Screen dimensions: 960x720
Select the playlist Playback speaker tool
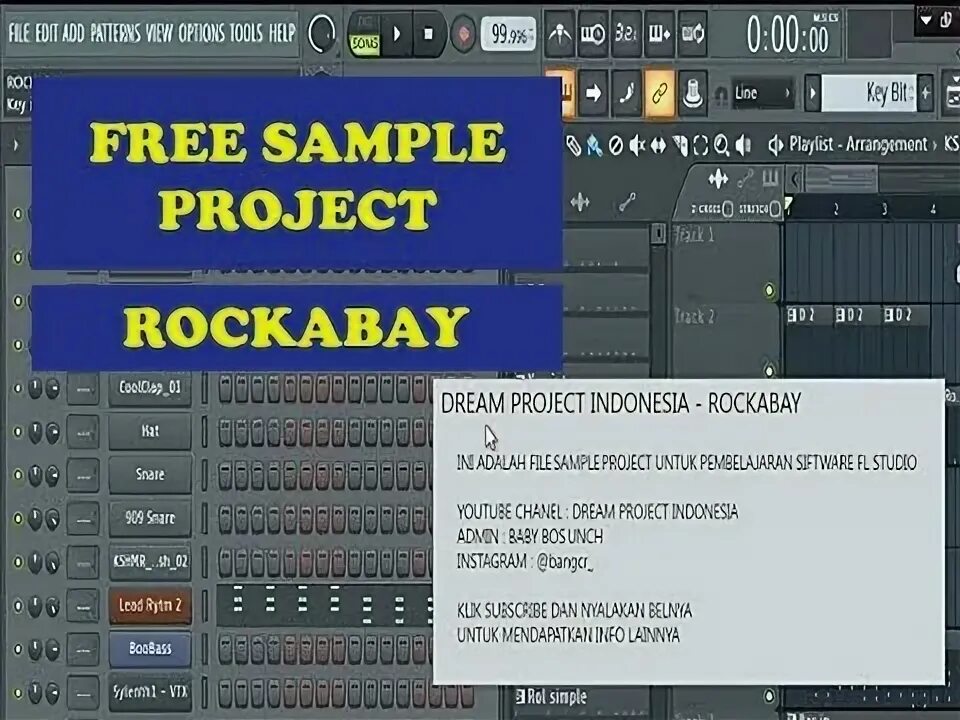[x=743, y=145]
